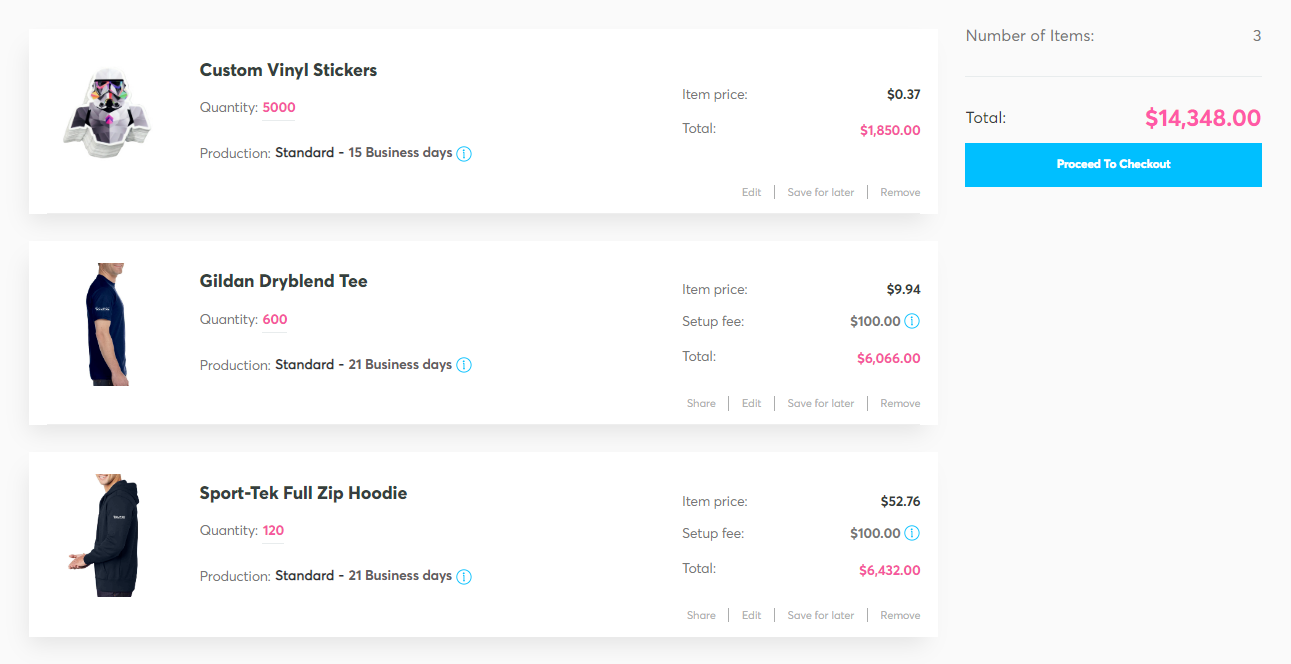This screenshot has height=664, width=1291.
Task: Open the Sport-Tek Full Zip Hoodie thumbnail
Action: tap(106, 536)
